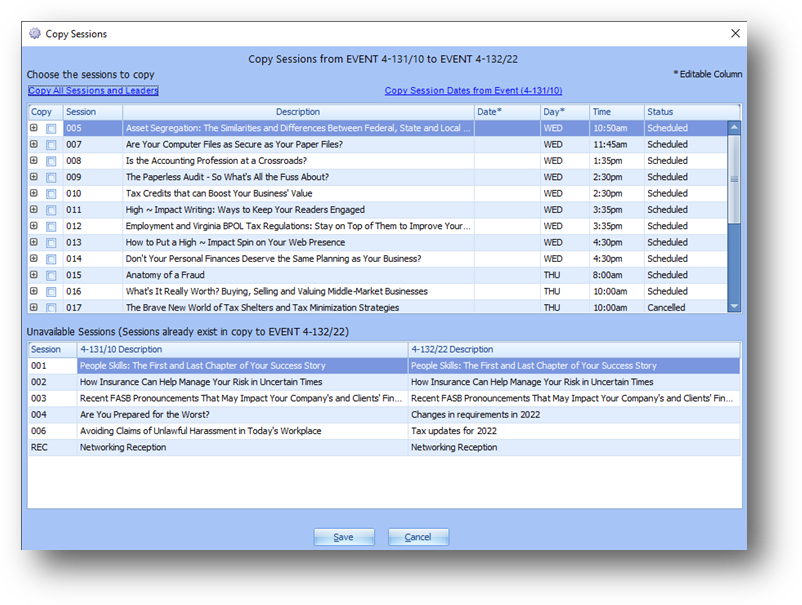Select the 1:35pm time cell
802x605 pixels.
click(617, 161)
